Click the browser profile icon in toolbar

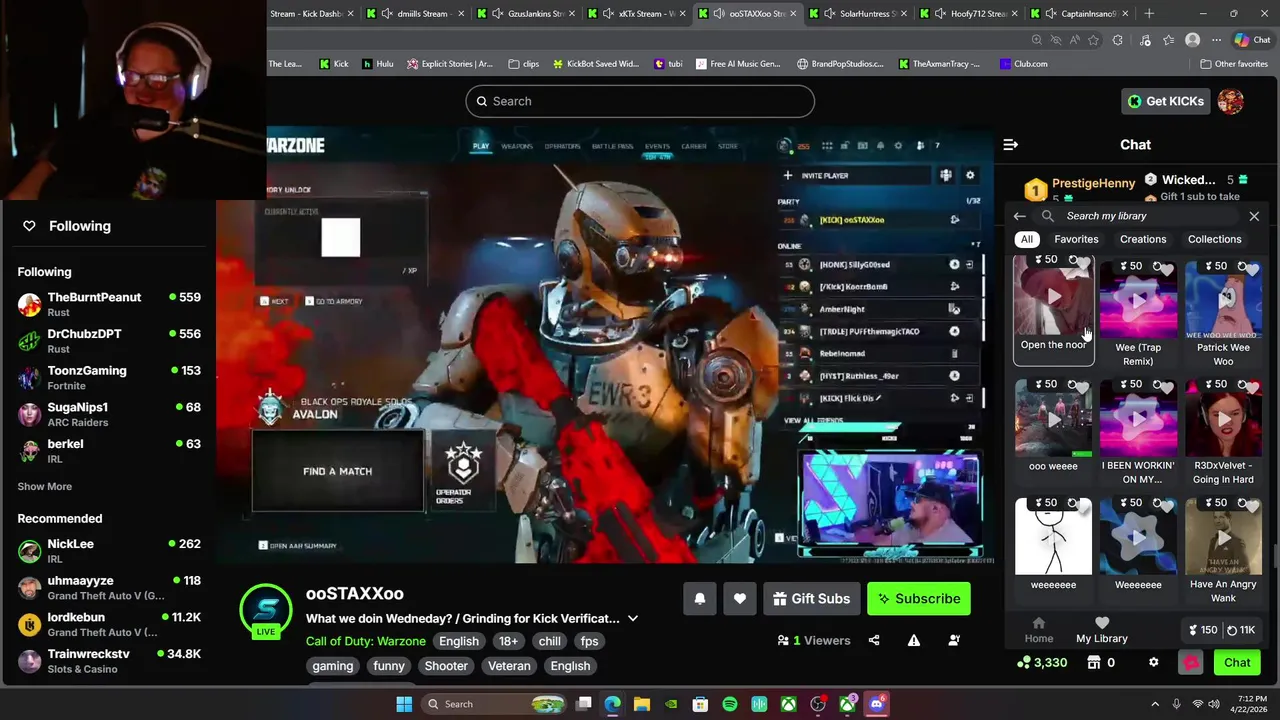click(x=1192, y=40)
